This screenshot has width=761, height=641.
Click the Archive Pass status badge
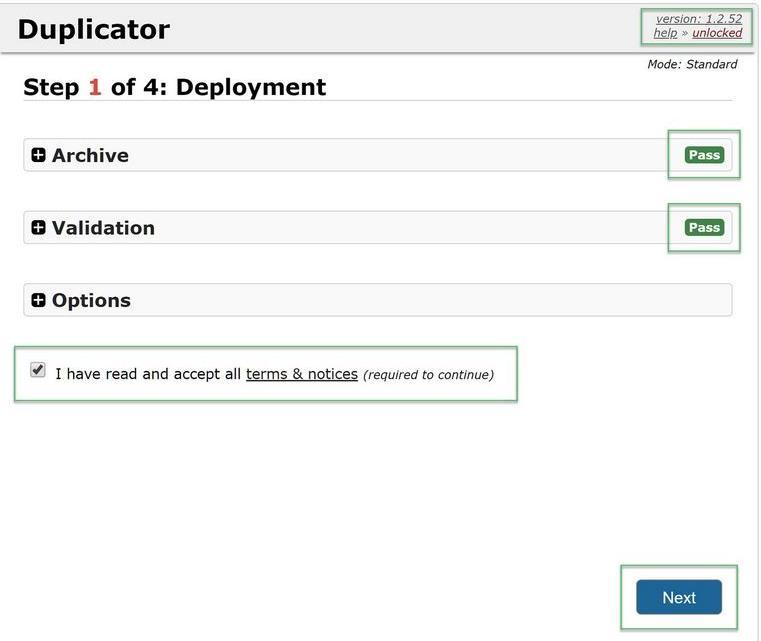(x=704, y=155)
